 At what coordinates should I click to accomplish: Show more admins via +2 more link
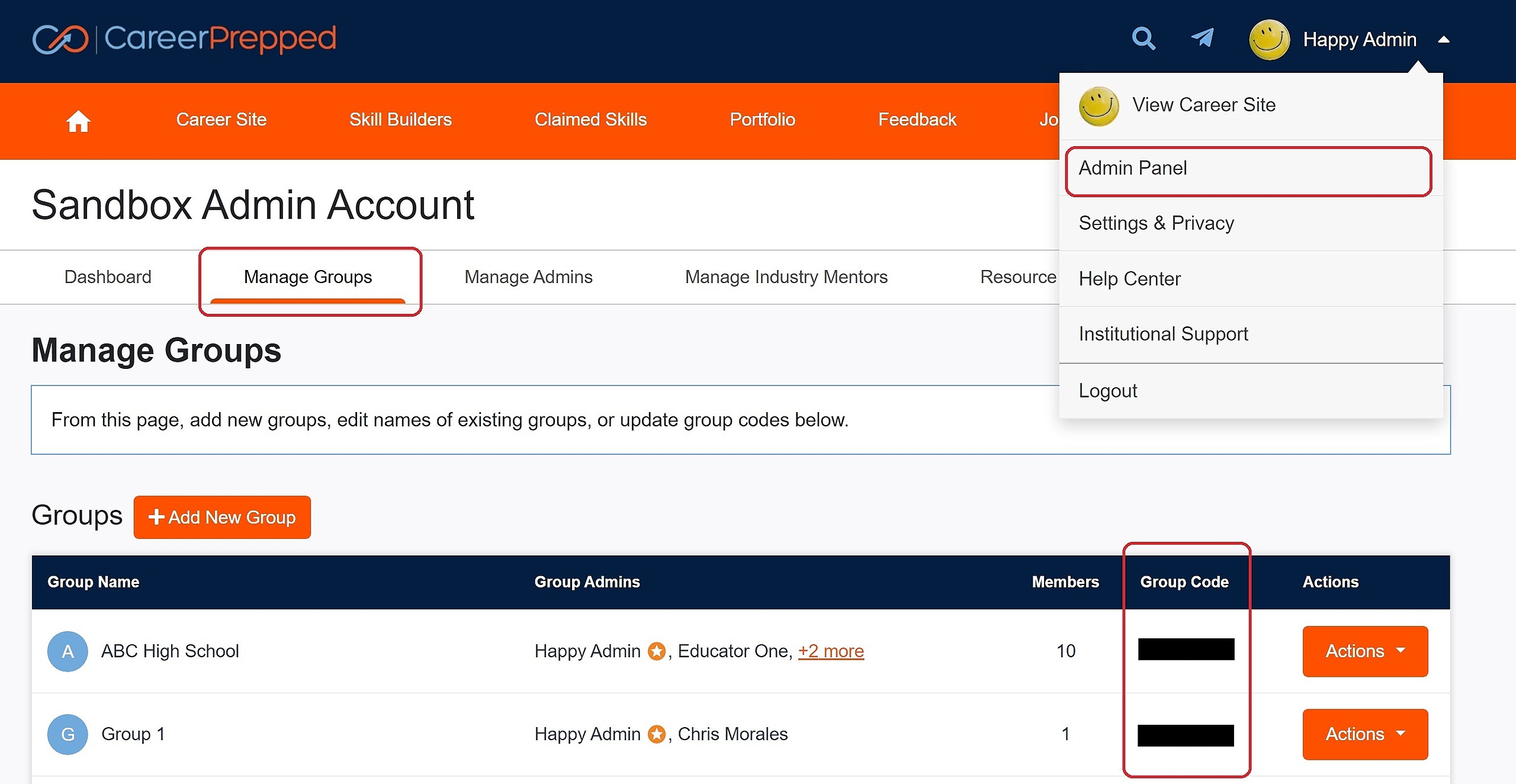[831, 651]
